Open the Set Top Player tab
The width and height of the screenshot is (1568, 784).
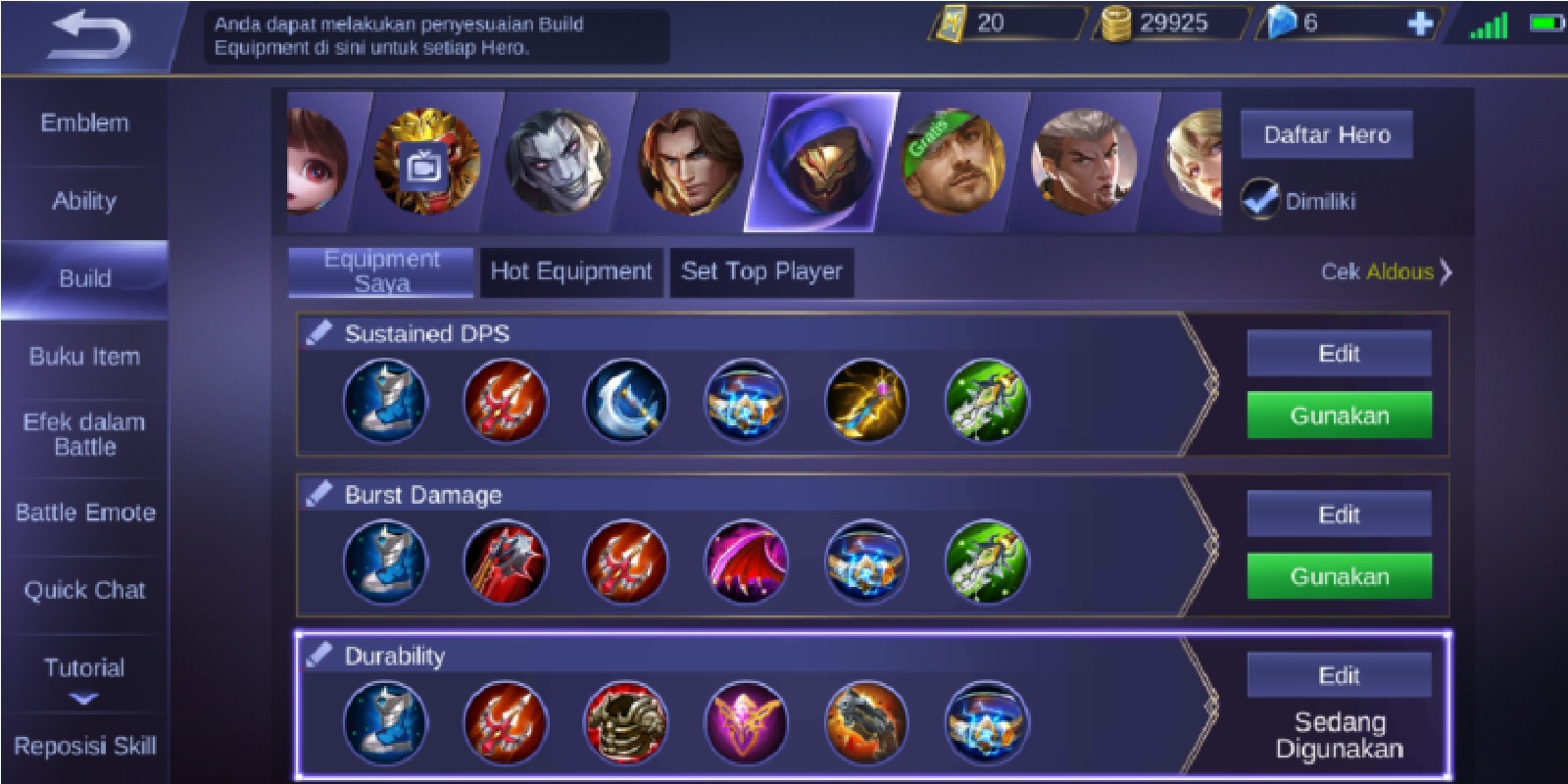[761, 271]
